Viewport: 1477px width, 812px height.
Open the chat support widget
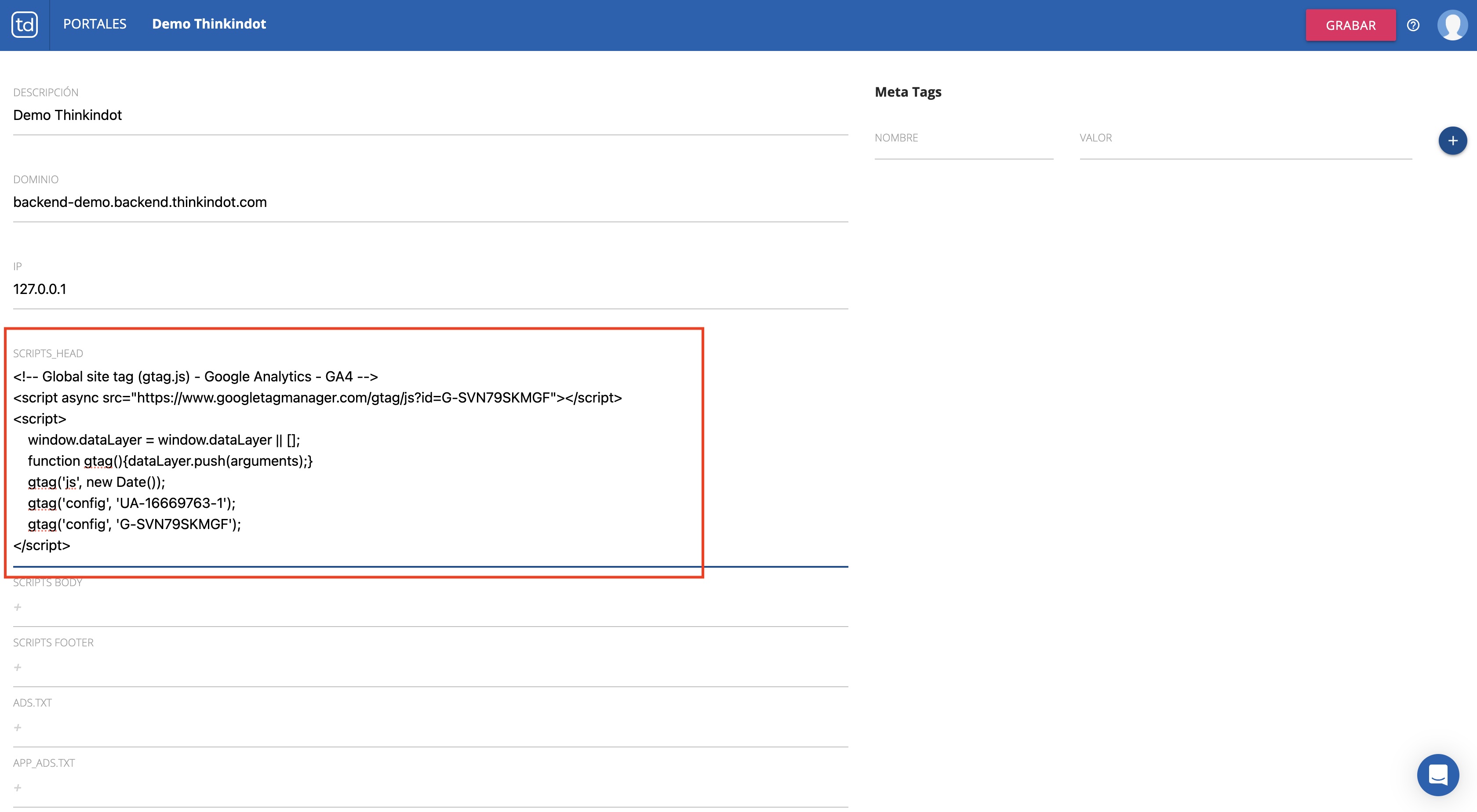pyautogui.click(x=1438, y=775)
